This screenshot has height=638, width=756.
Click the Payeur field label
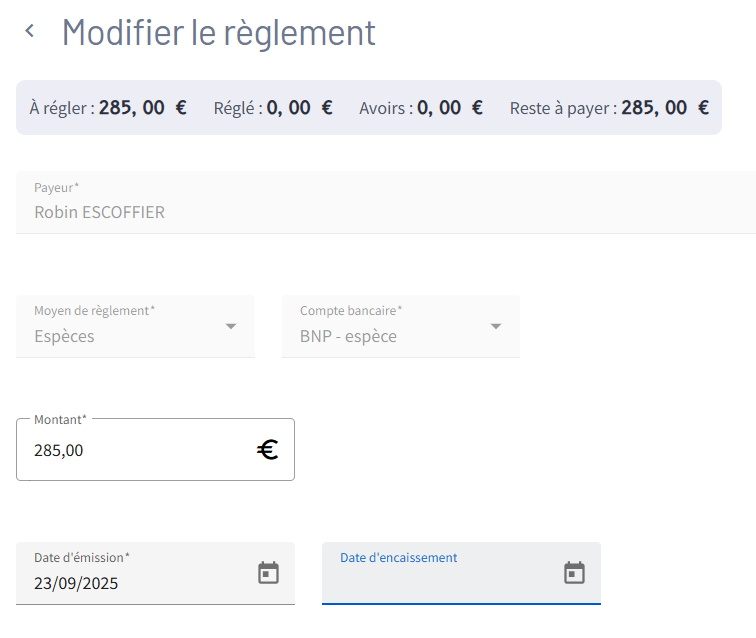(x=56, y=187)
